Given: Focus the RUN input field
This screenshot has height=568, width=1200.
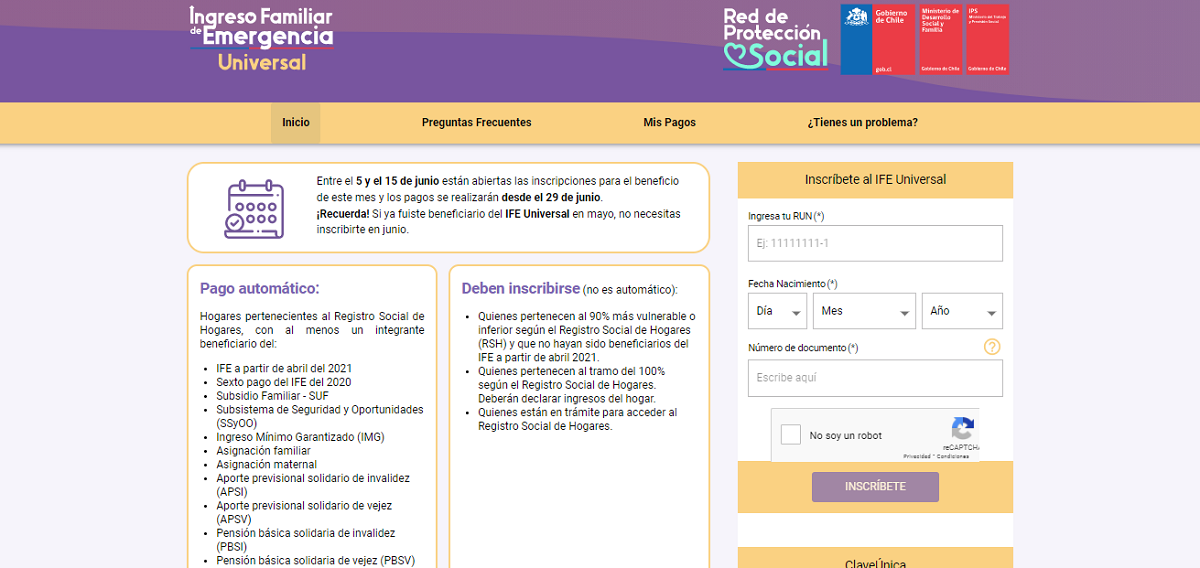Looking at the screenshot, I should click(874, 243).
